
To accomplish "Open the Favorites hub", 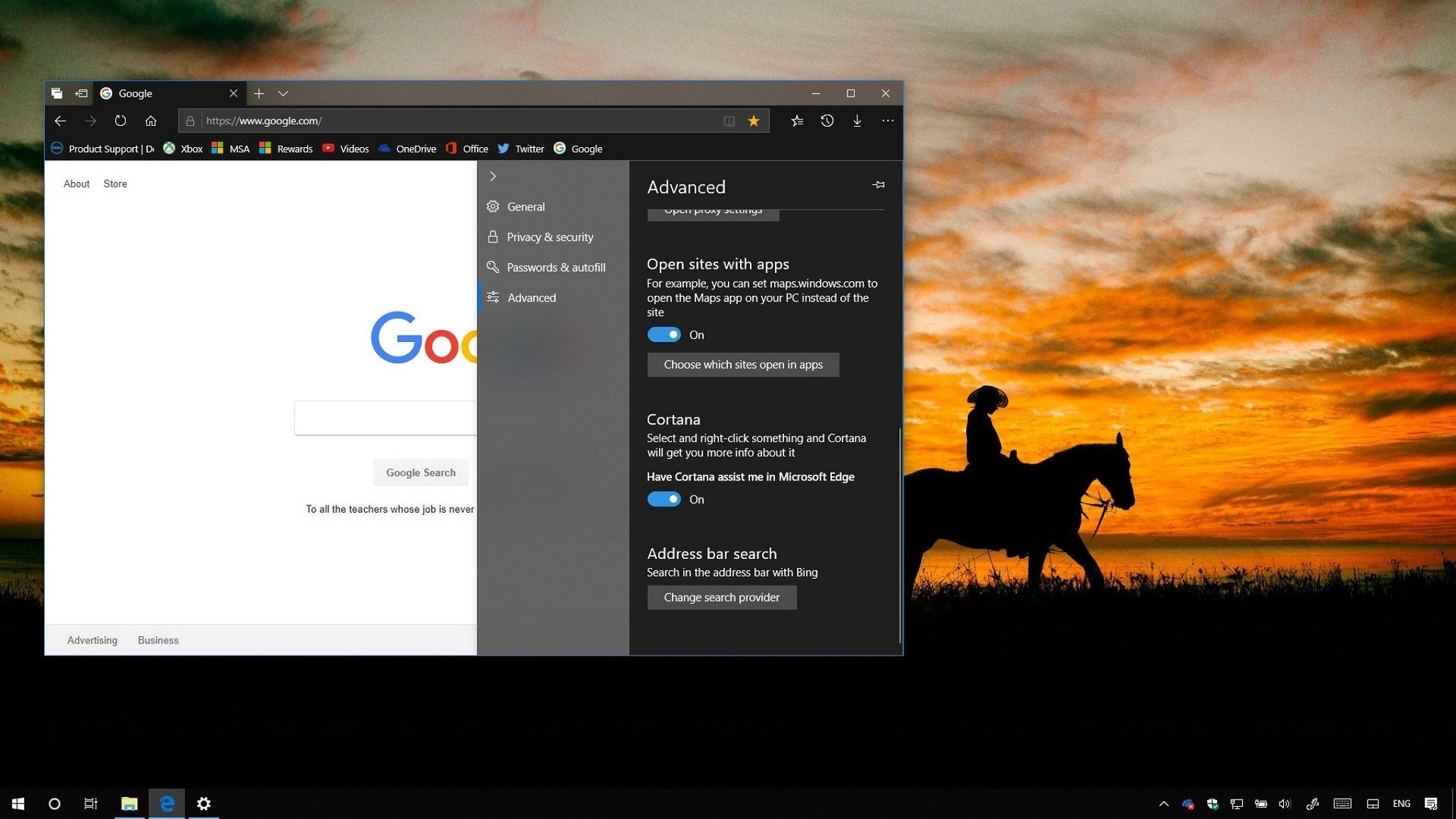I will pos(796,121).
